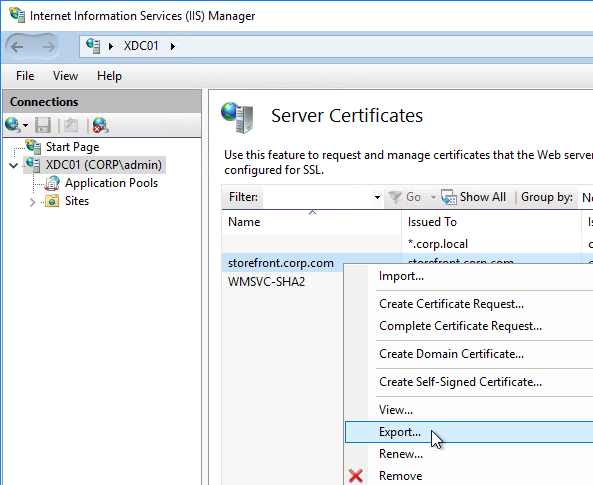Choose Create Certificate Request...

pyautogui.click(x=469, y=304)
